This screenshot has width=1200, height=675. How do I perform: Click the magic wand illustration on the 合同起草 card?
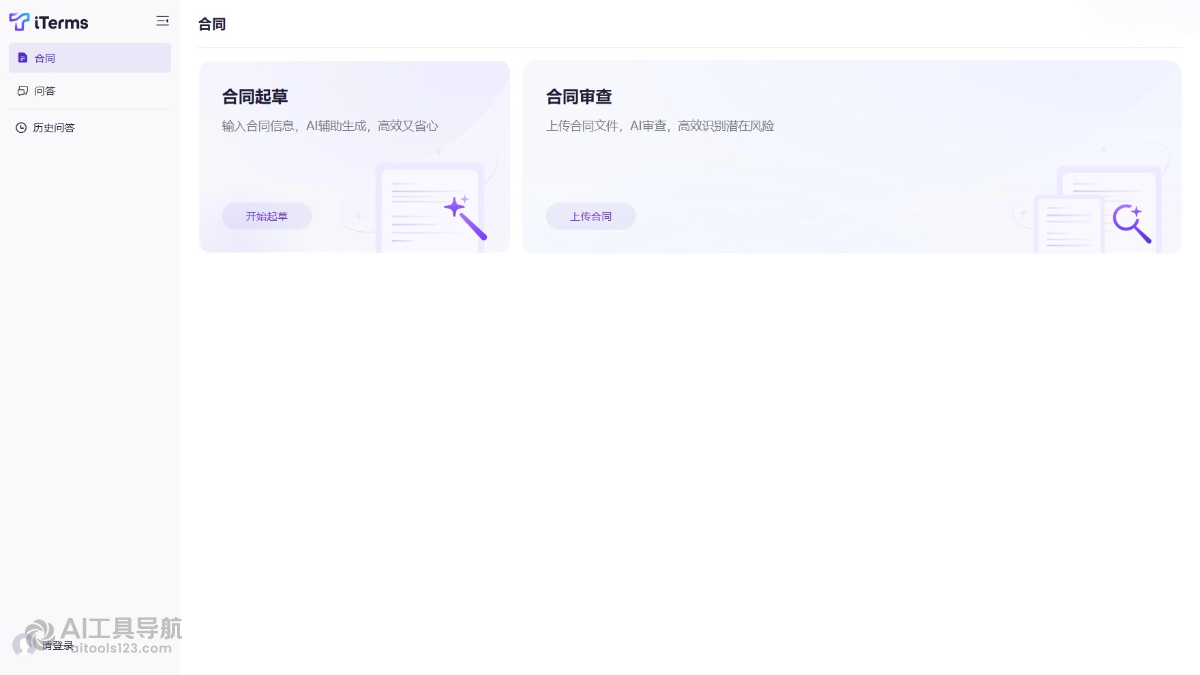pyautogui.click(x=465, y=218)
